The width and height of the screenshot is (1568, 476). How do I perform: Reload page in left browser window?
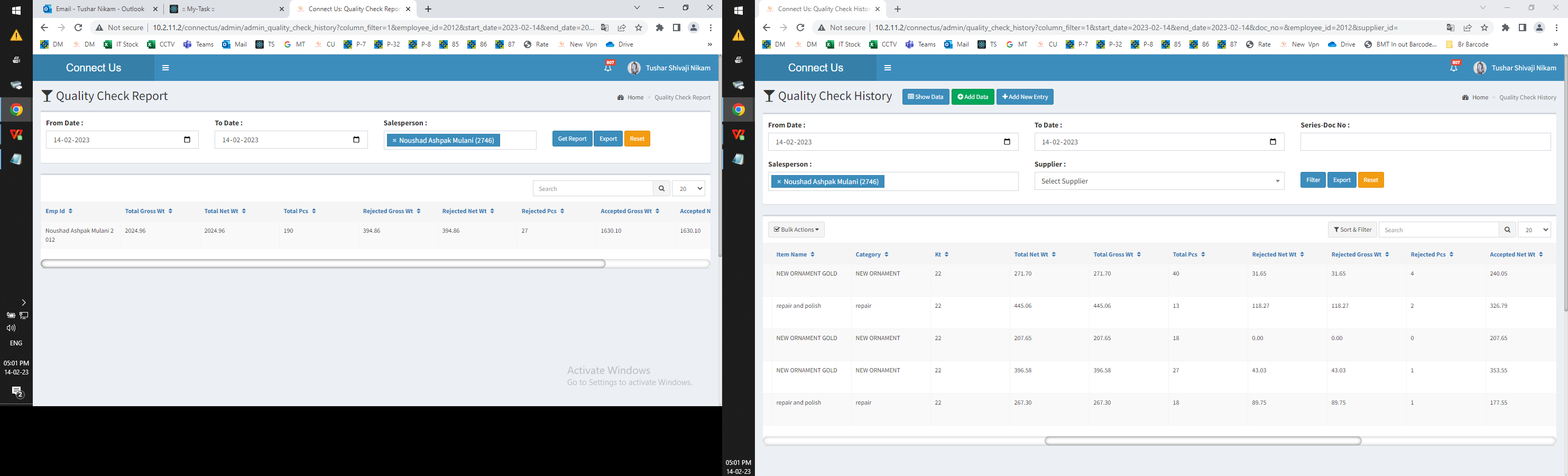78,28
